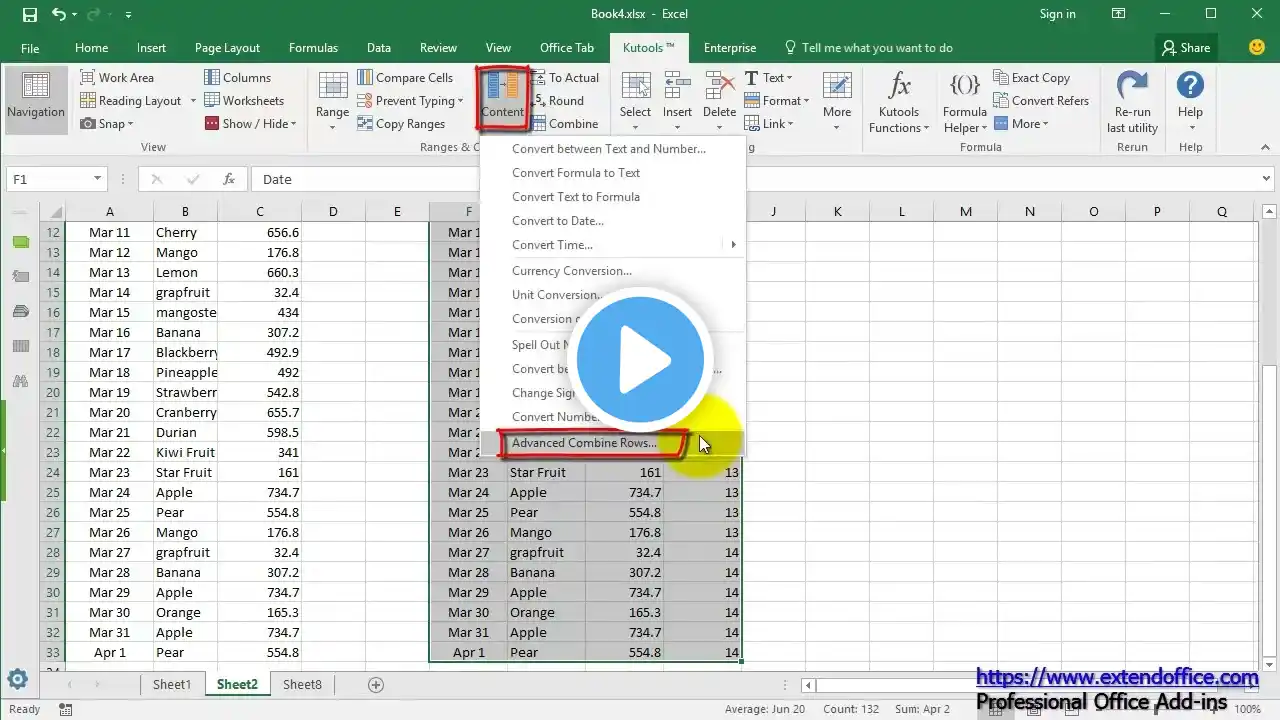Choose Advanced Combine Rows from the menu
The height and width of the screenshot is (720, 1280).
click(x=584, y=443)
